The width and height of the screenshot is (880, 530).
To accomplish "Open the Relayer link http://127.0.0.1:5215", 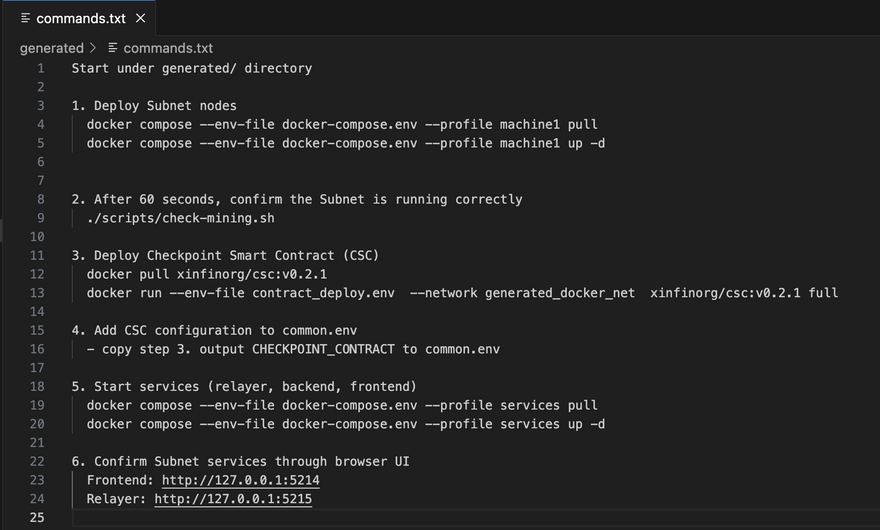I will [232, 499].
